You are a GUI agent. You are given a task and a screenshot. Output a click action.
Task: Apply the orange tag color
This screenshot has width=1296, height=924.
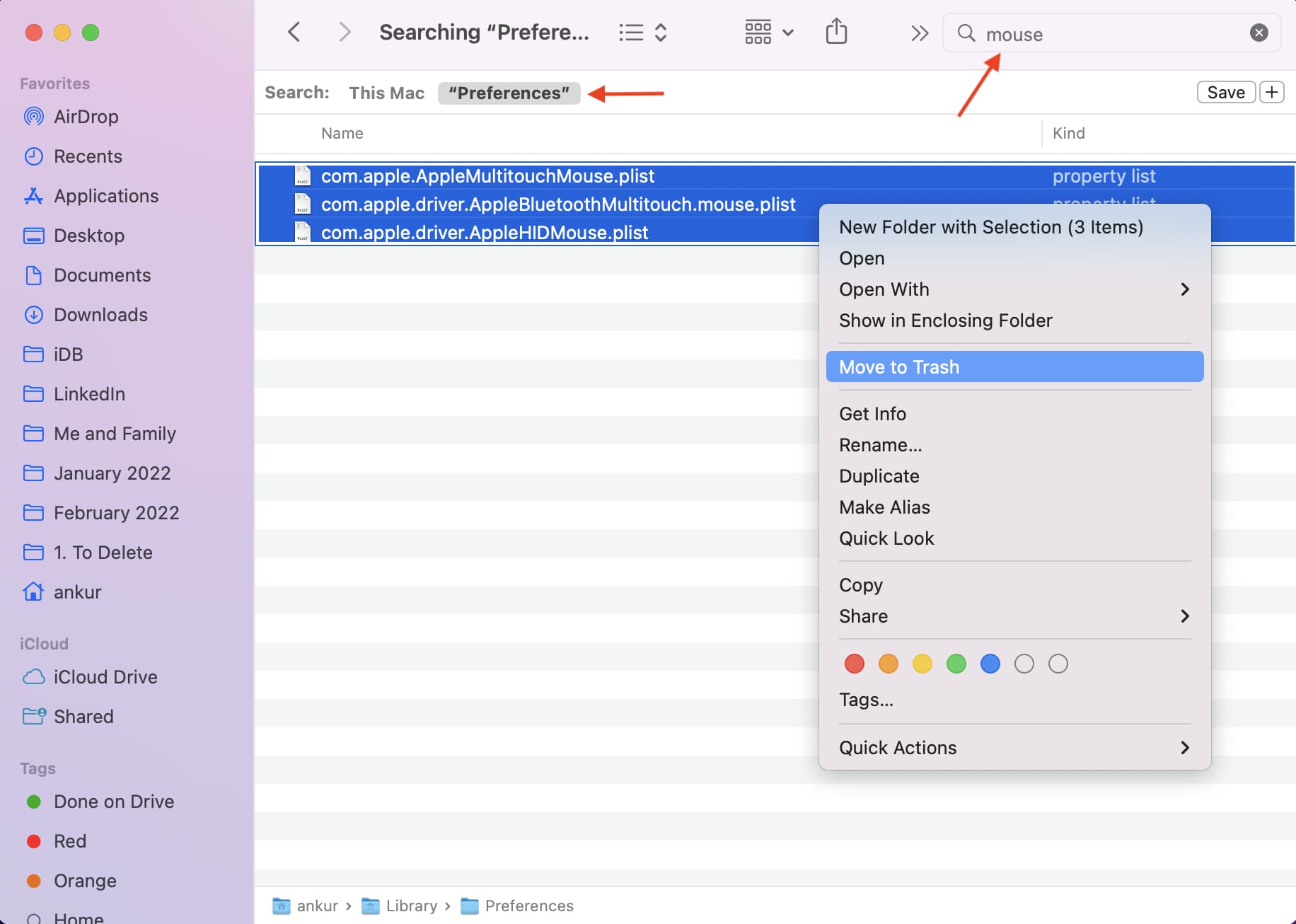[x=888, y=664]
